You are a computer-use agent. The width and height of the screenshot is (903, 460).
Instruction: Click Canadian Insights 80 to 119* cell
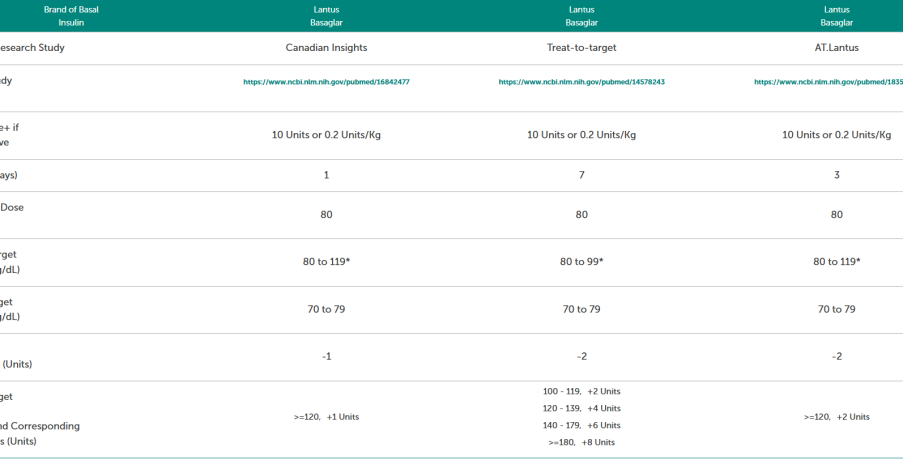pyautogui.click(x=326, y=262)
